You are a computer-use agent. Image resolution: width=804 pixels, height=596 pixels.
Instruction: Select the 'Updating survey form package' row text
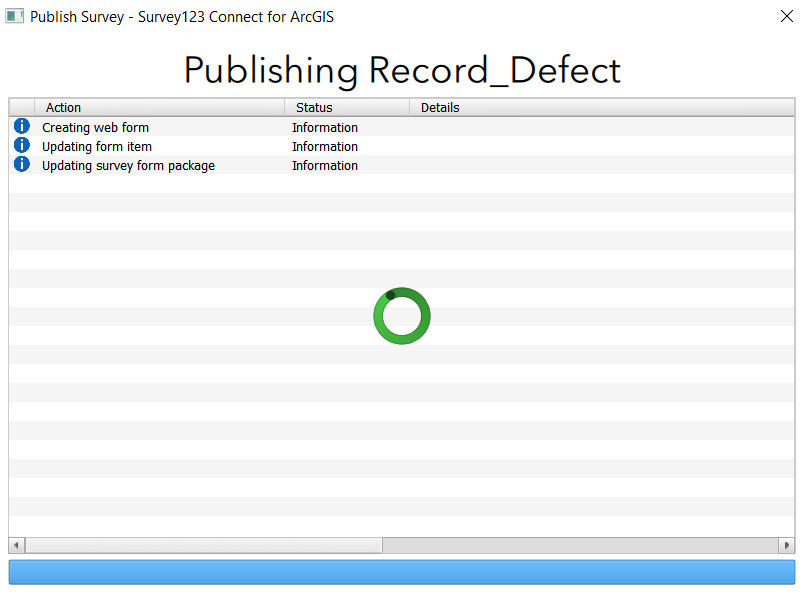tap(128, 166)
